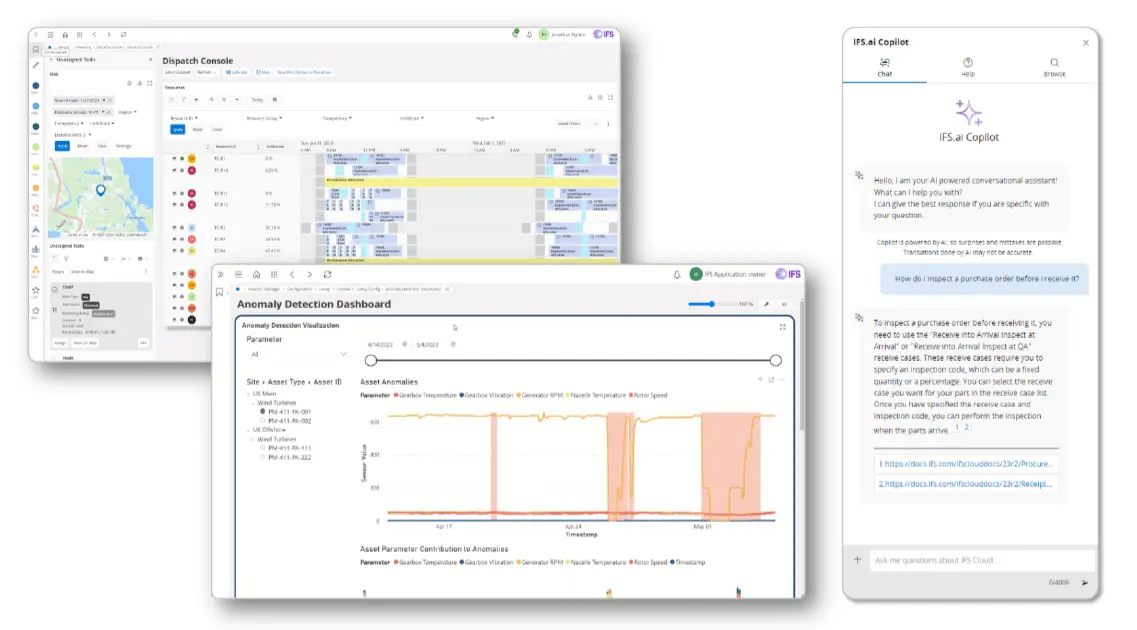Click the start handle of date range slider
The height and width of the screenshot is (630, 1137).
tap(371, 360)
